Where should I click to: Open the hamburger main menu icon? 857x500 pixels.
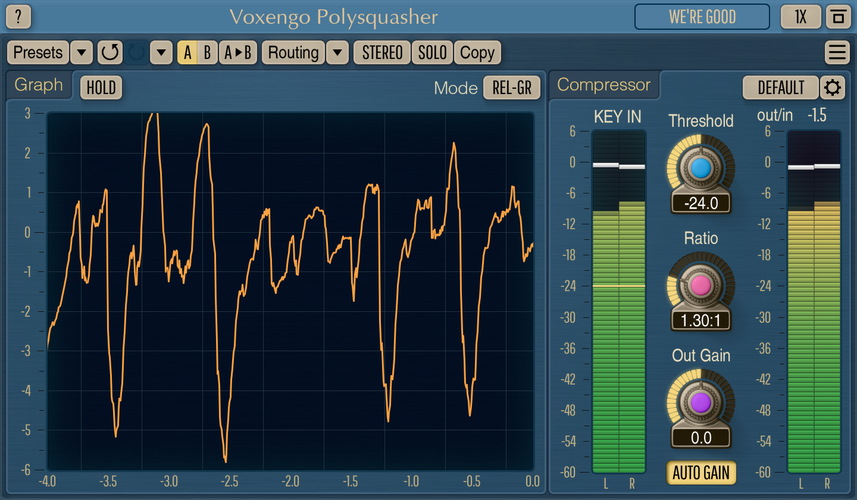click(837, 52)
